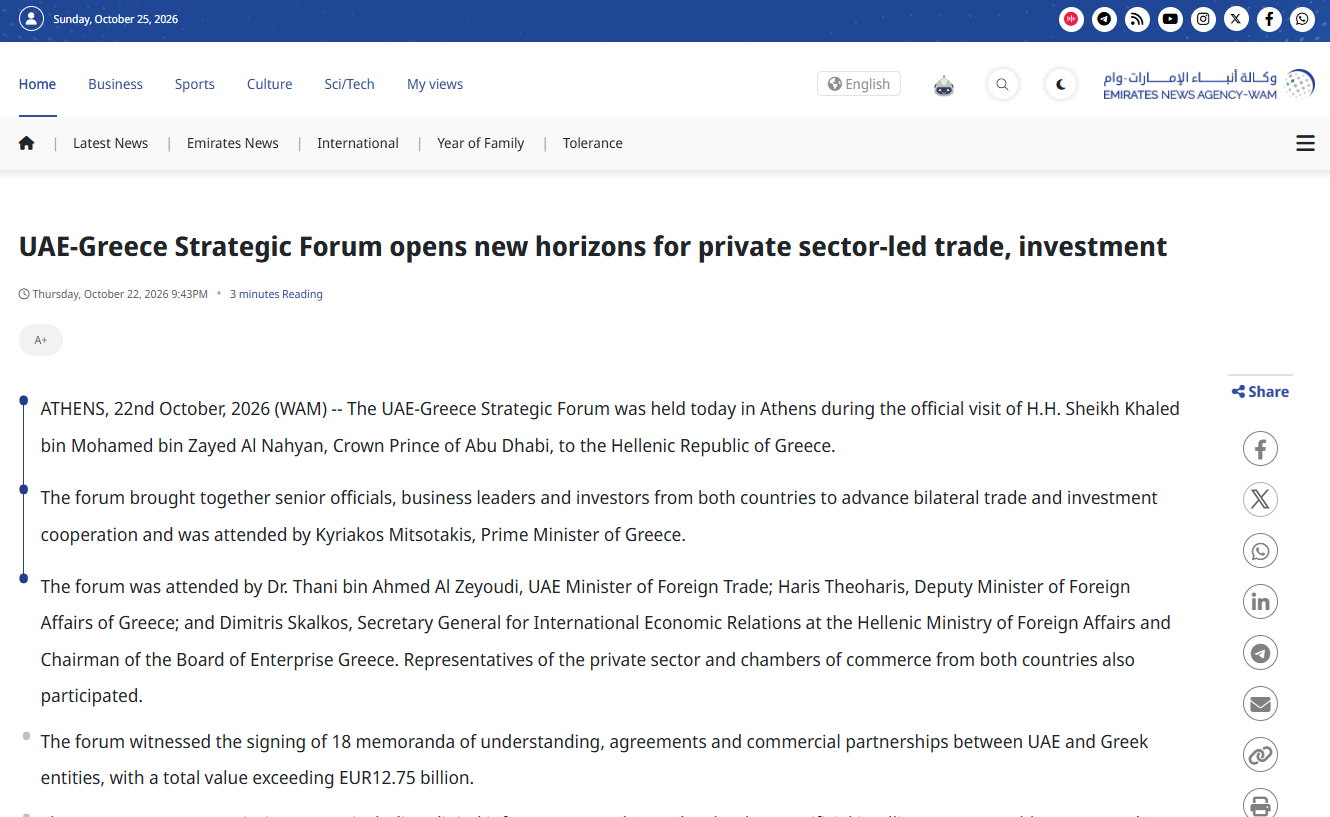Open the search magnifier icon

[1003, 85]
